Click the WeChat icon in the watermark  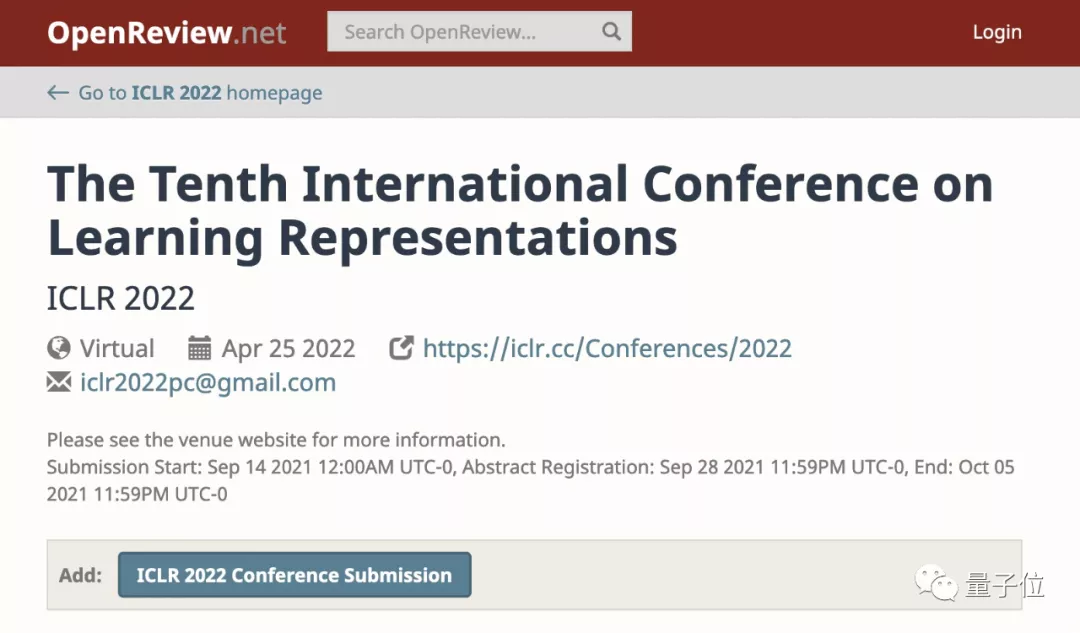click(935, 583)
